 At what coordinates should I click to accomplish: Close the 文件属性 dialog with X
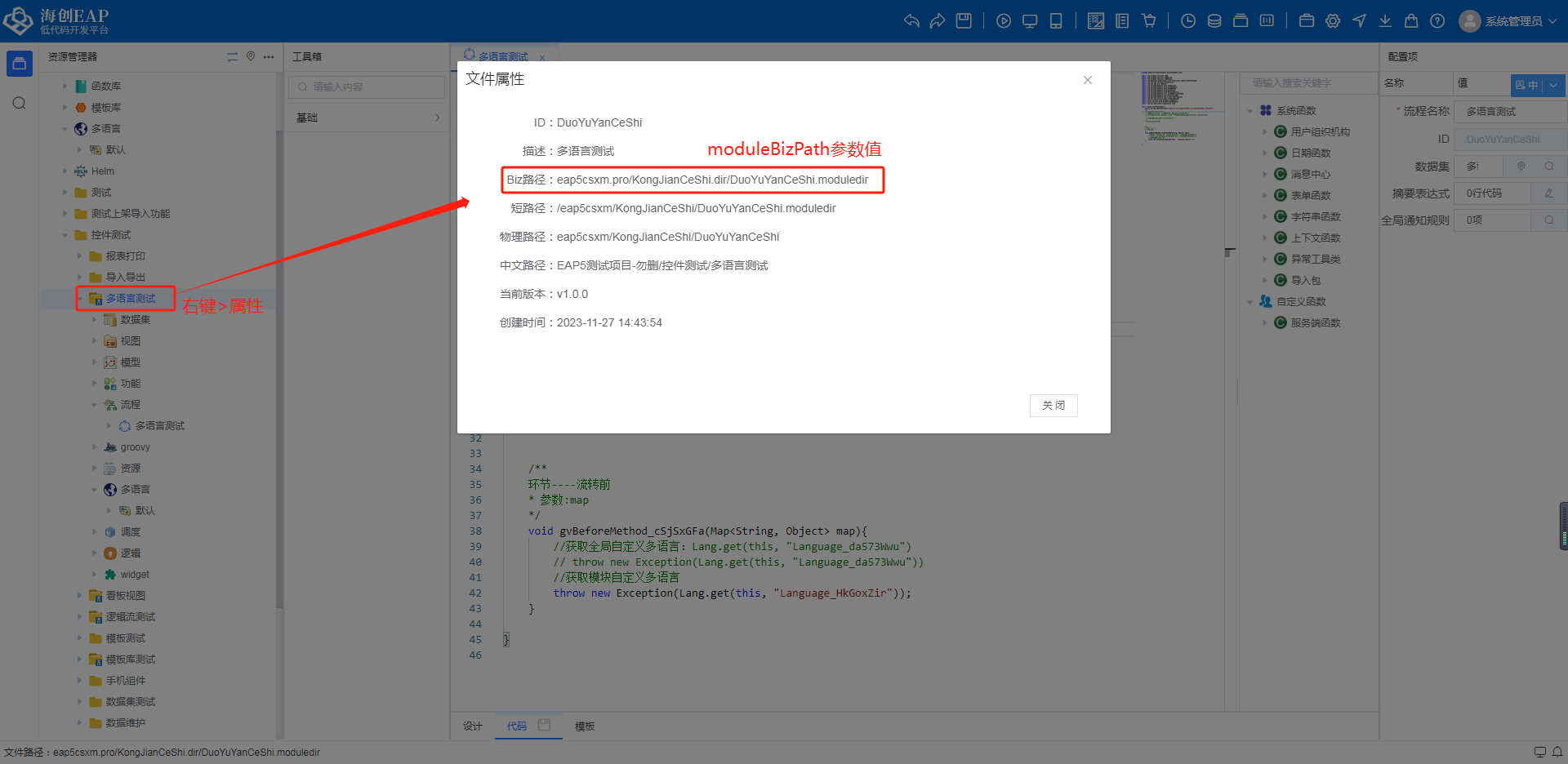[1088, 80]
